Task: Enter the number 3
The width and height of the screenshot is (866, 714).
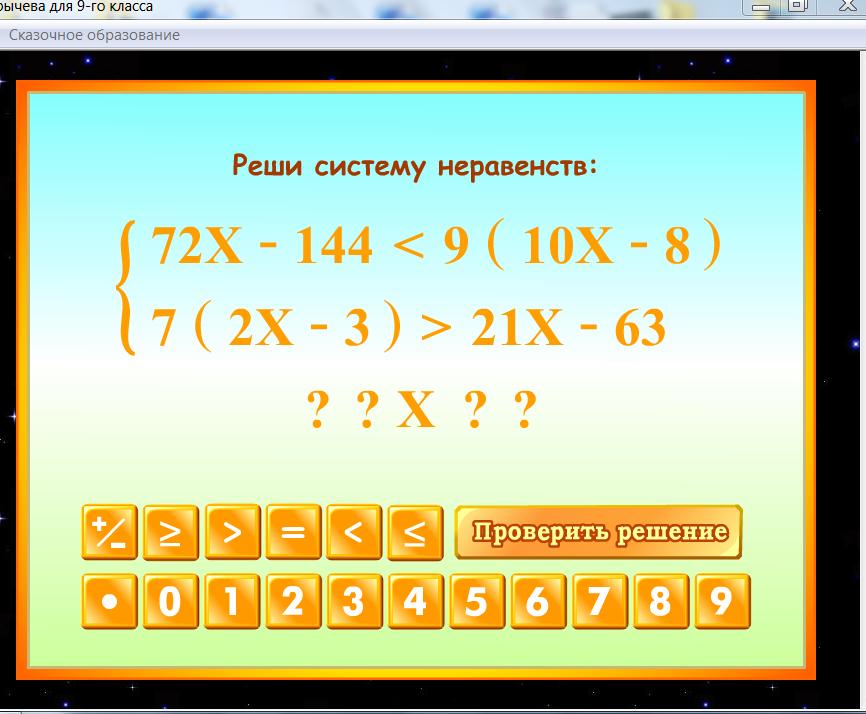Action: click(x=354, y=601)
